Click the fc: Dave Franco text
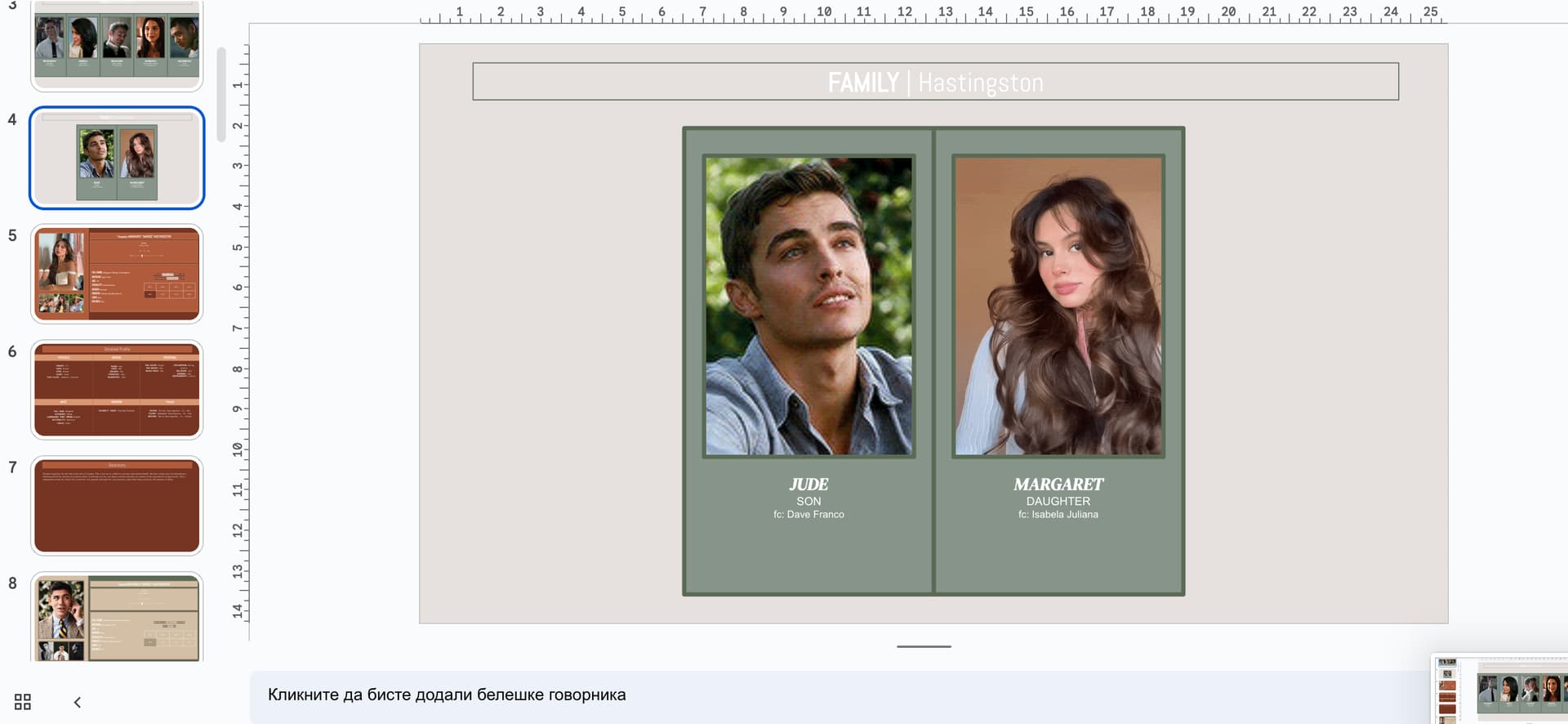This screenshot has width=1568, height=724. pyautogui.click(x=808, y=514)
